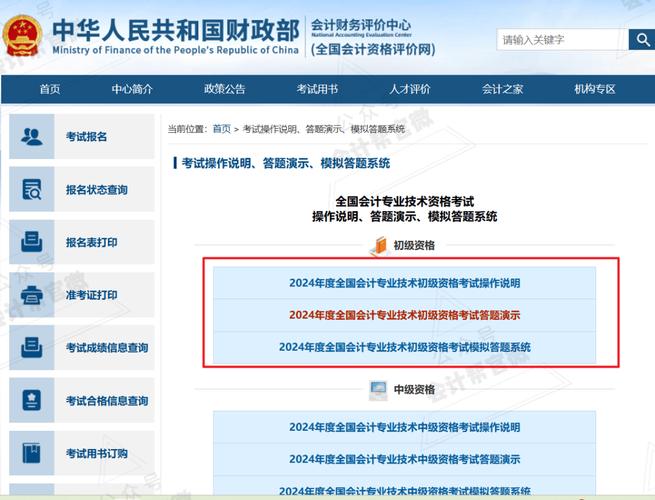
Task: Click the 考试用书订购 book icon
Action: (32, 453)
